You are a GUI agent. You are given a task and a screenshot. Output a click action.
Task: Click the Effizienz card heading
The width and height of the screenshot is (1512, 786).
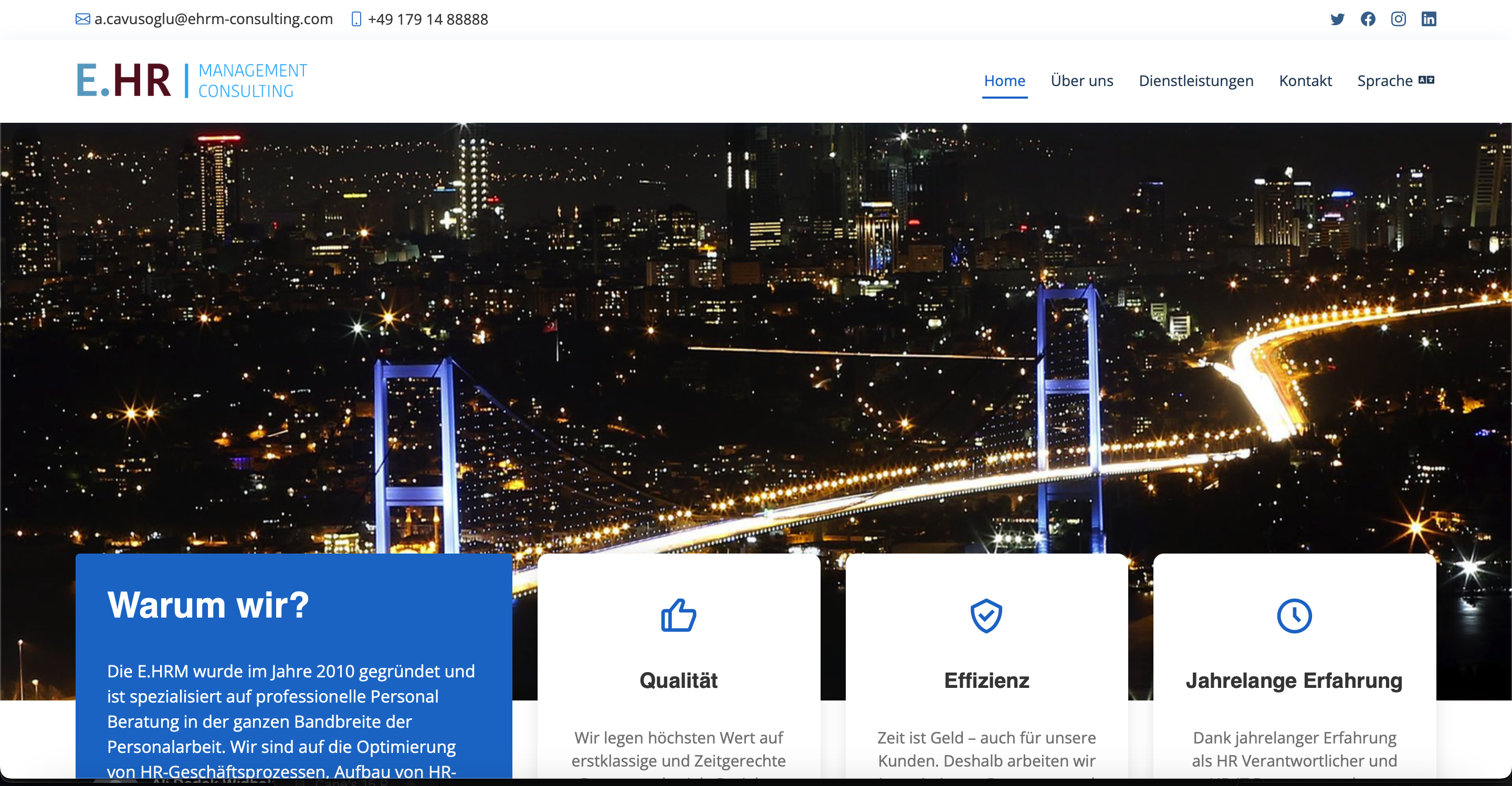(x=986, y=681)
